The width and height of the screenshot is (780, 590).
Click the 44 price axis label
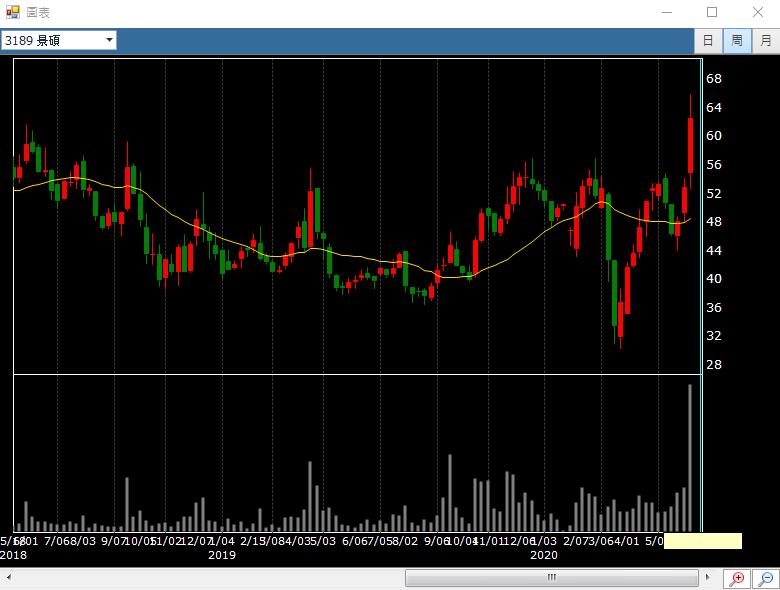[x=714, y=250]
